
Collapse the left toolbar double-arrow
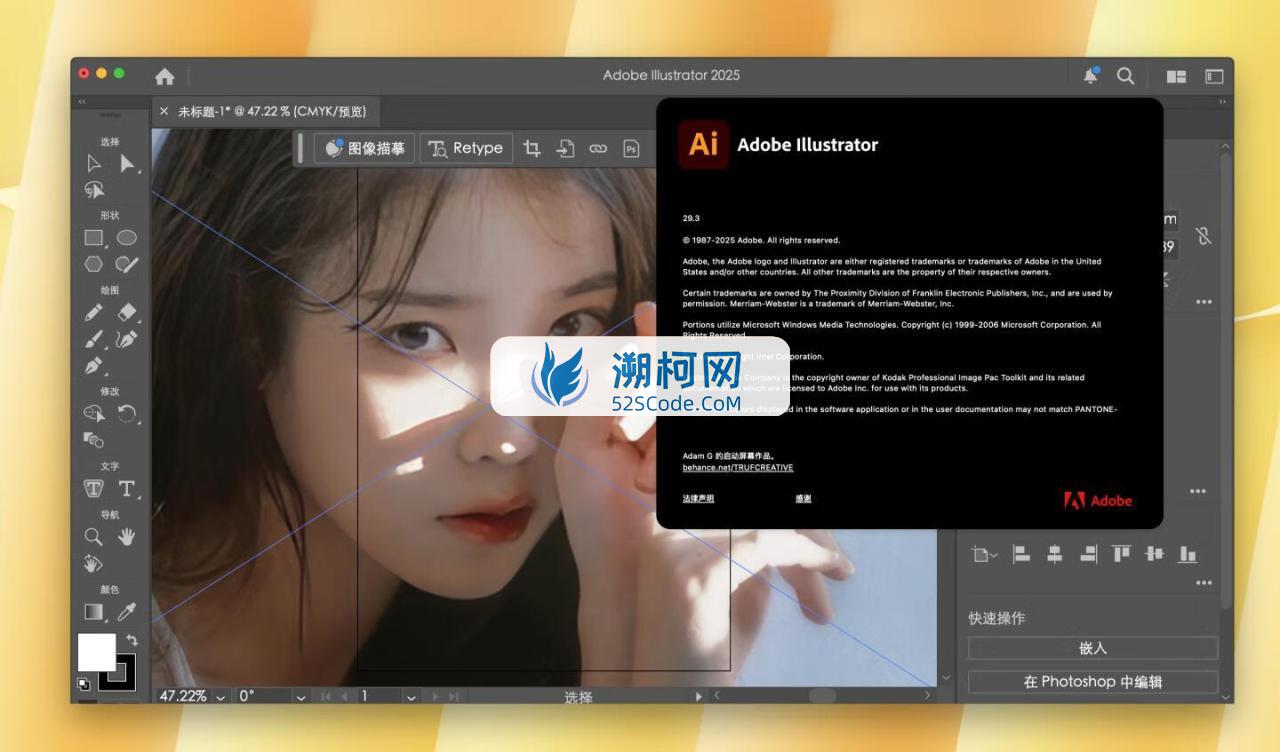(82, 101)
